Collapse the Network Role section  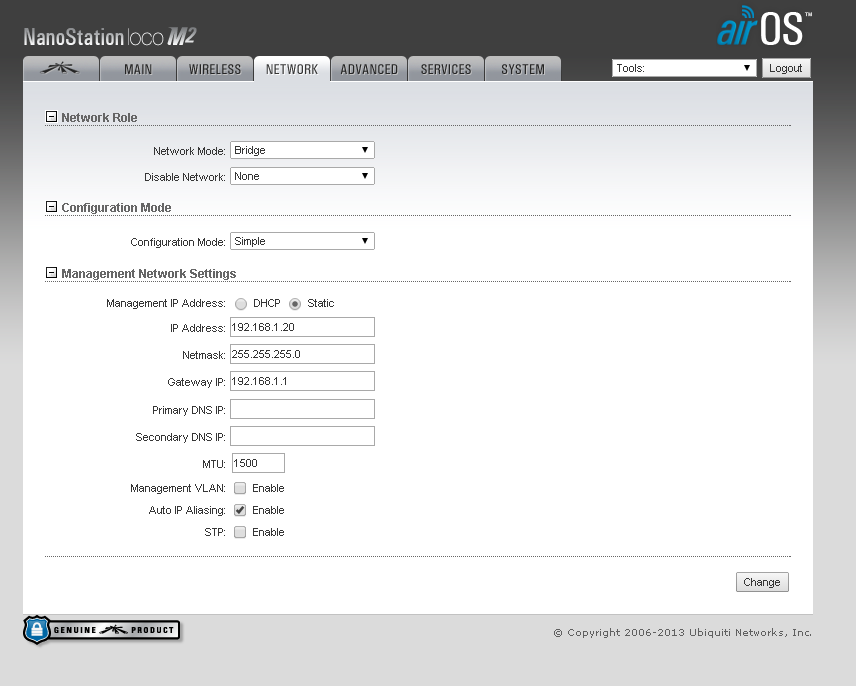coord(51,117)
